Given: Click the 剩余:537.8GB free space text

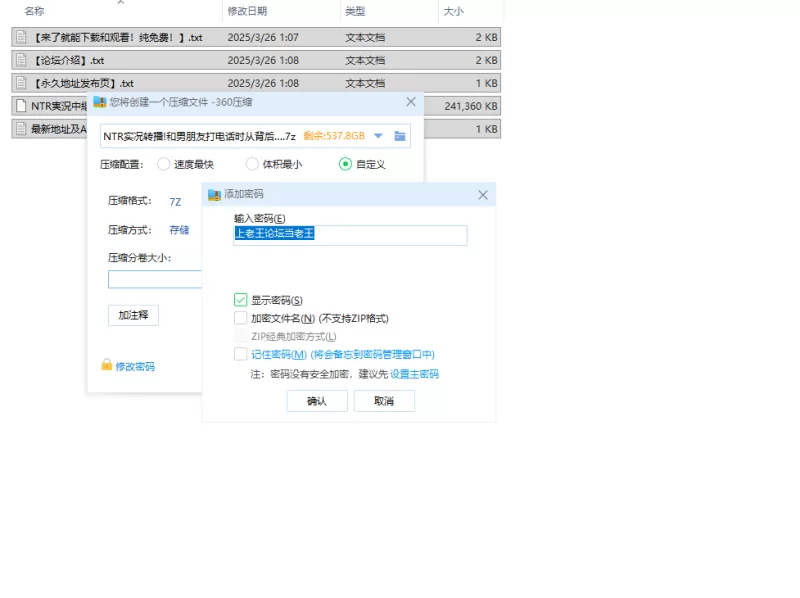Looking at the screenshot, I should click(334, 136).
